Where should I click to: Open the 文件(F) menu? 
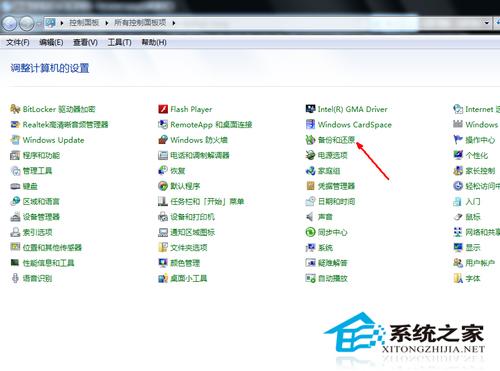click(18, 42)
